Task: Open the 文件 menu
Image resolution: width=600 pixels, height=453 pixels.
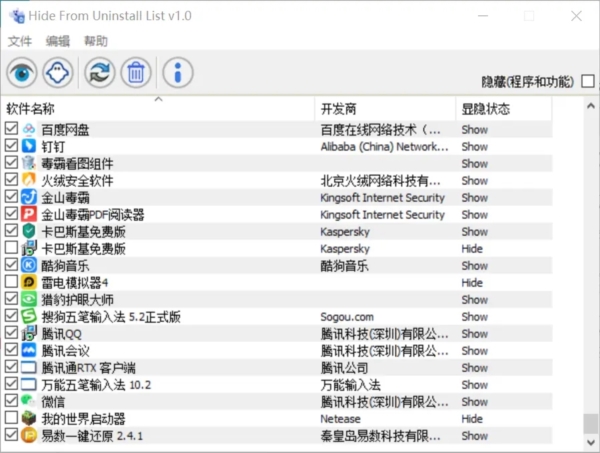Action: click(x=20, y=41)
